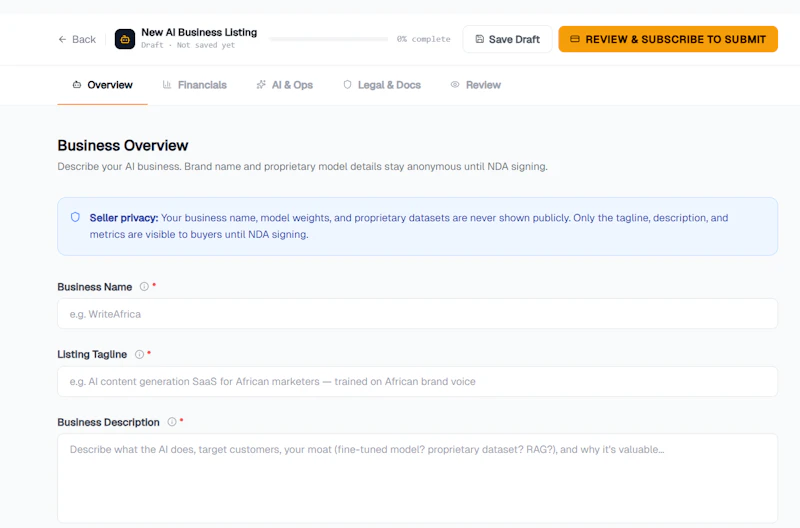The width and height of the screenshot is (800, 528).
Task: Switch to the Financials tab
Action: point(194,85)
